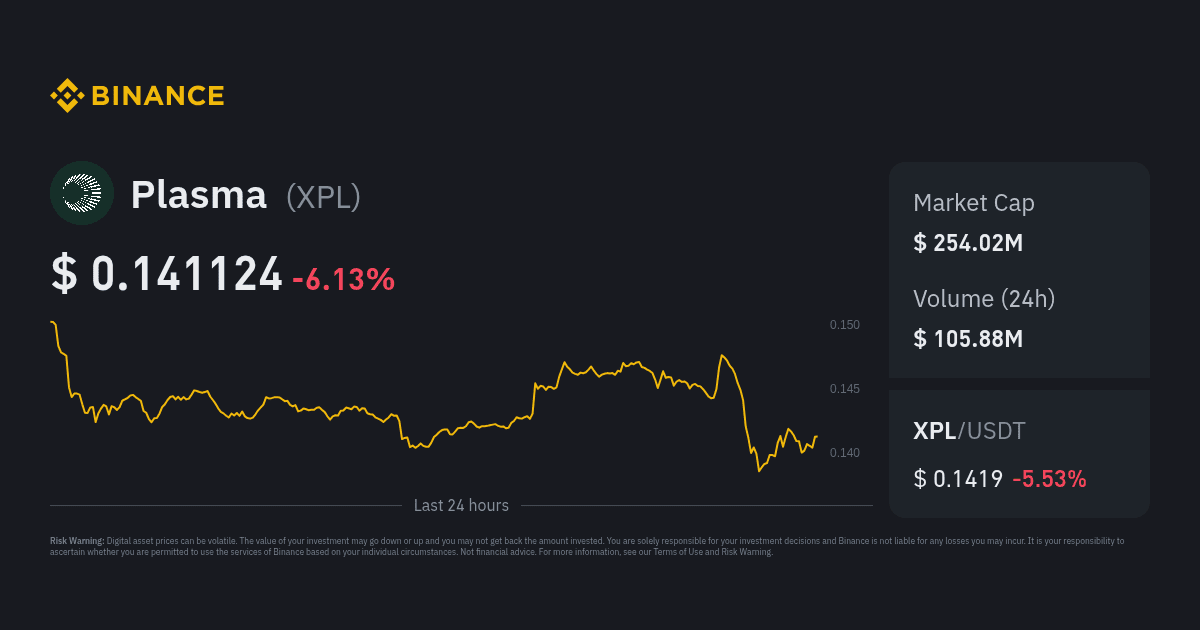Click the $ 254.02M market cap value
This screenshot has height=630, width=1200.
point(968,243)
